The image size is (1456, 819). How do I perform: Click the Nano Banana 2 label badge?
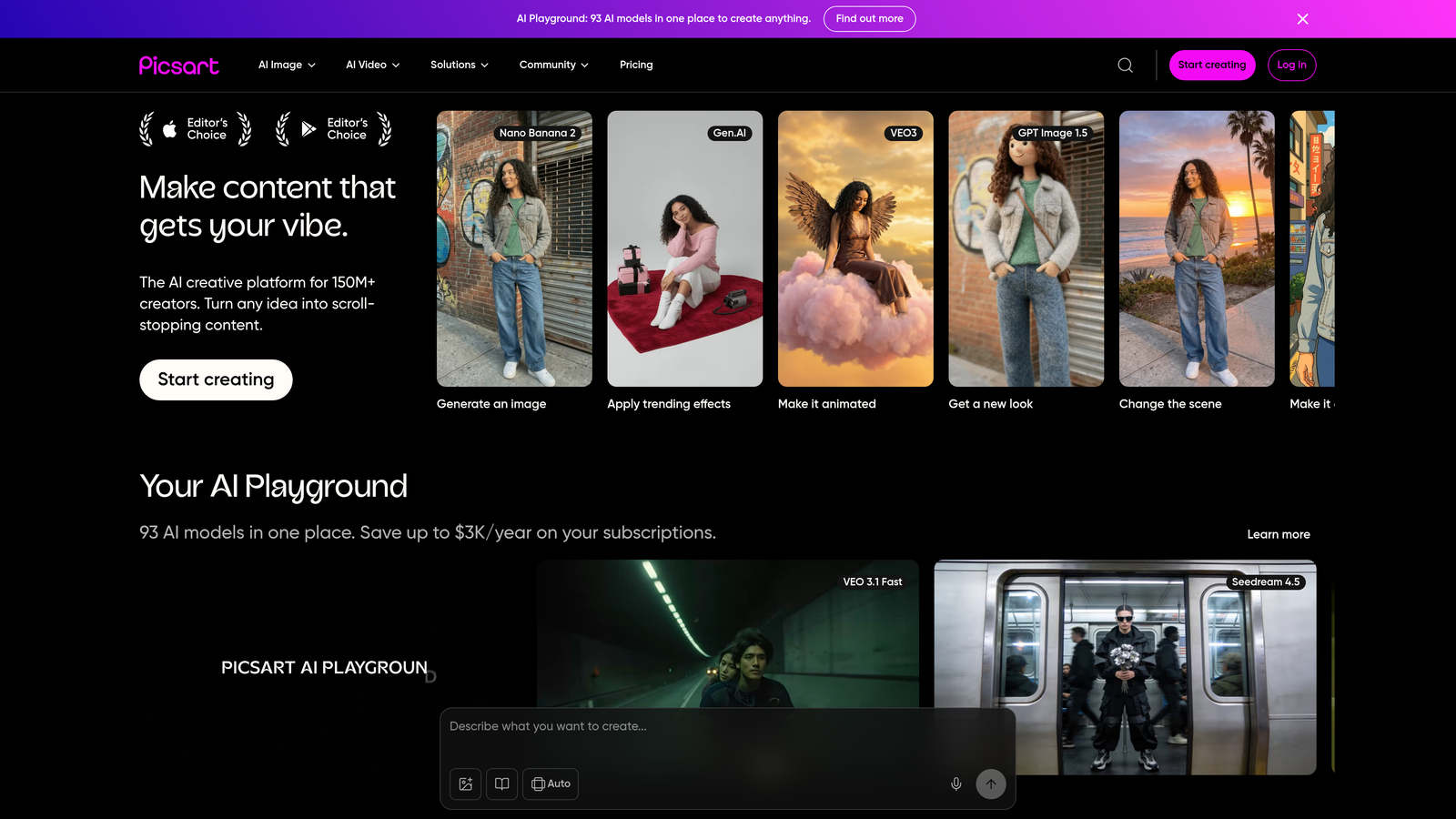click(537, 133)
